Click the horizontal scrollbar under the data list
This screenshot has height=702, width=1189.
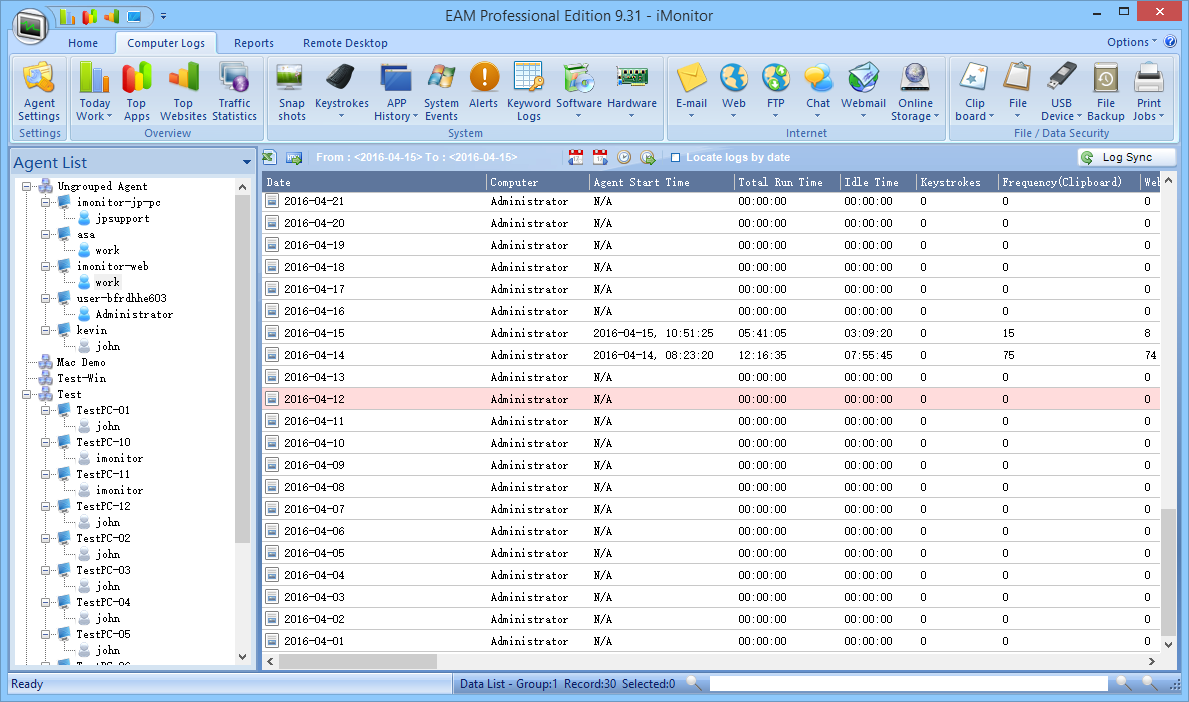358,662
